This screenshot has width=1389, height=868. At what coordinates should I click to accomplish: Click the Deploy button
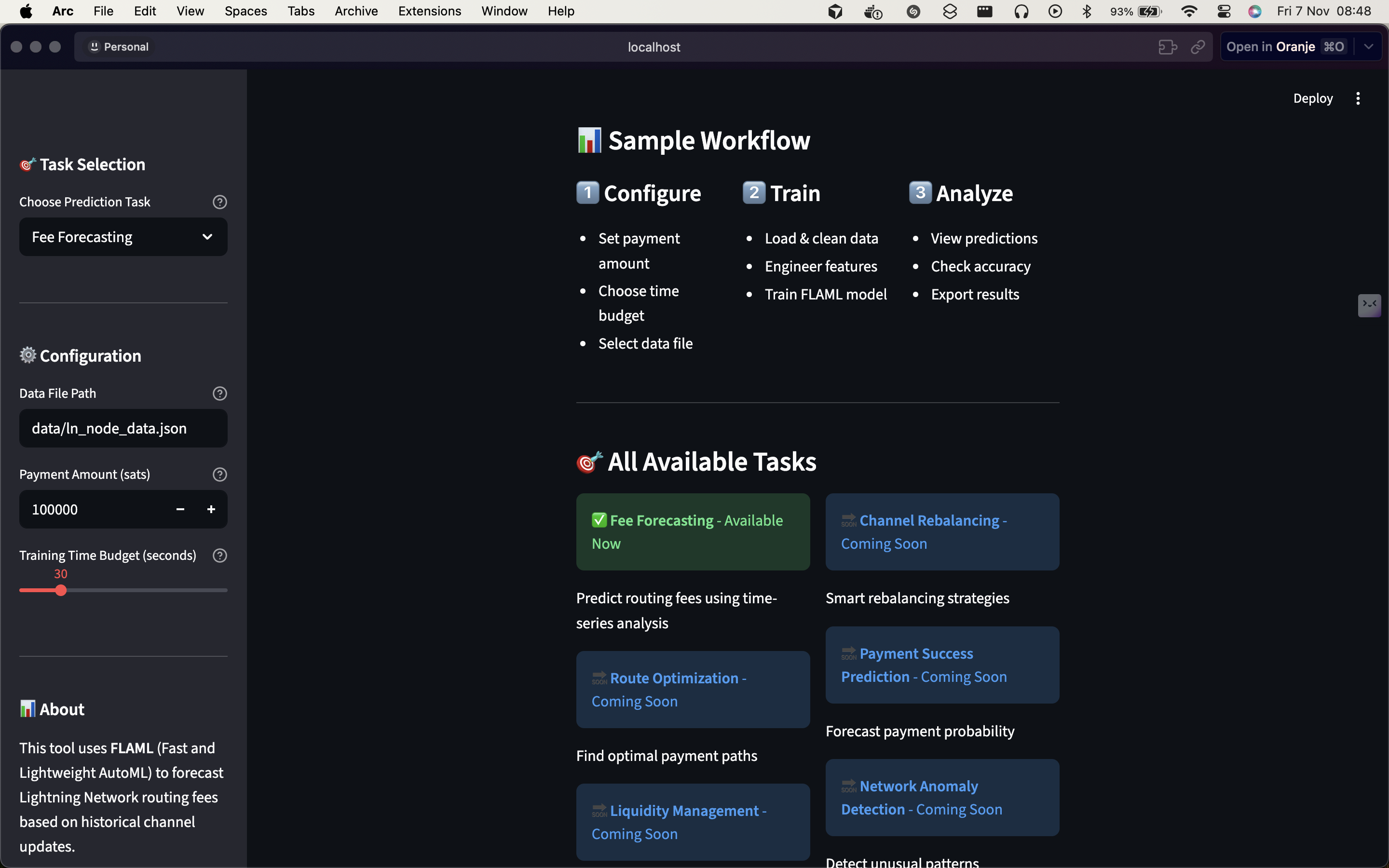tap(1312, 99)
